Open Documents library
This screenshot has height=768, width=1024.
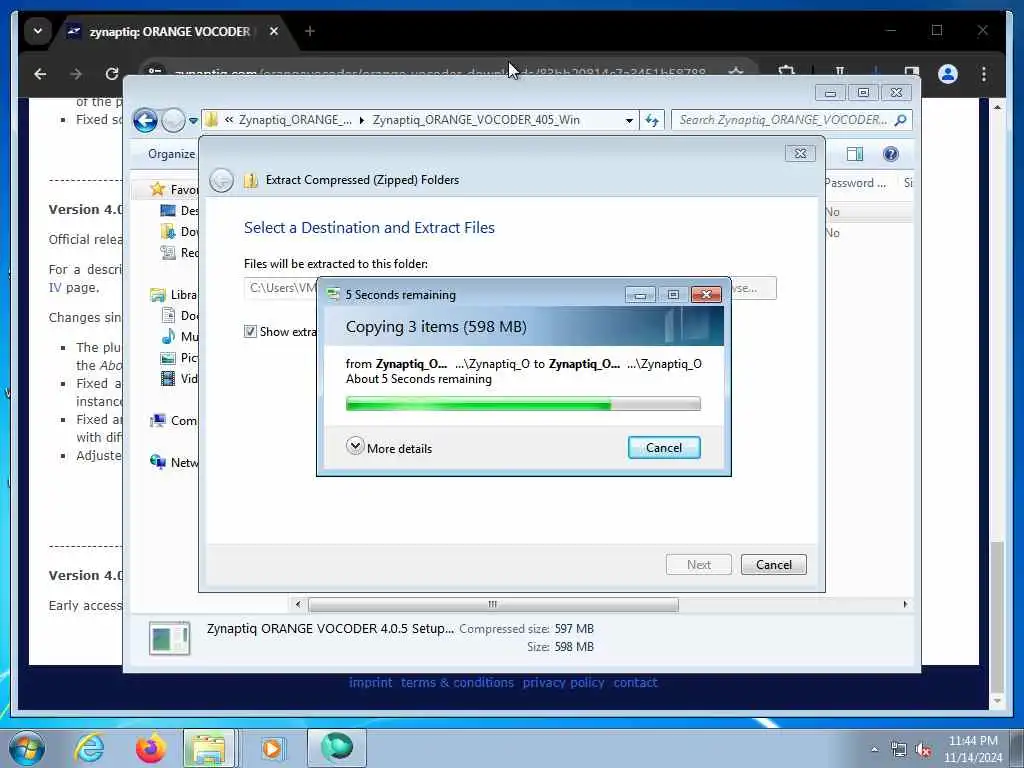tap(180, 315)
